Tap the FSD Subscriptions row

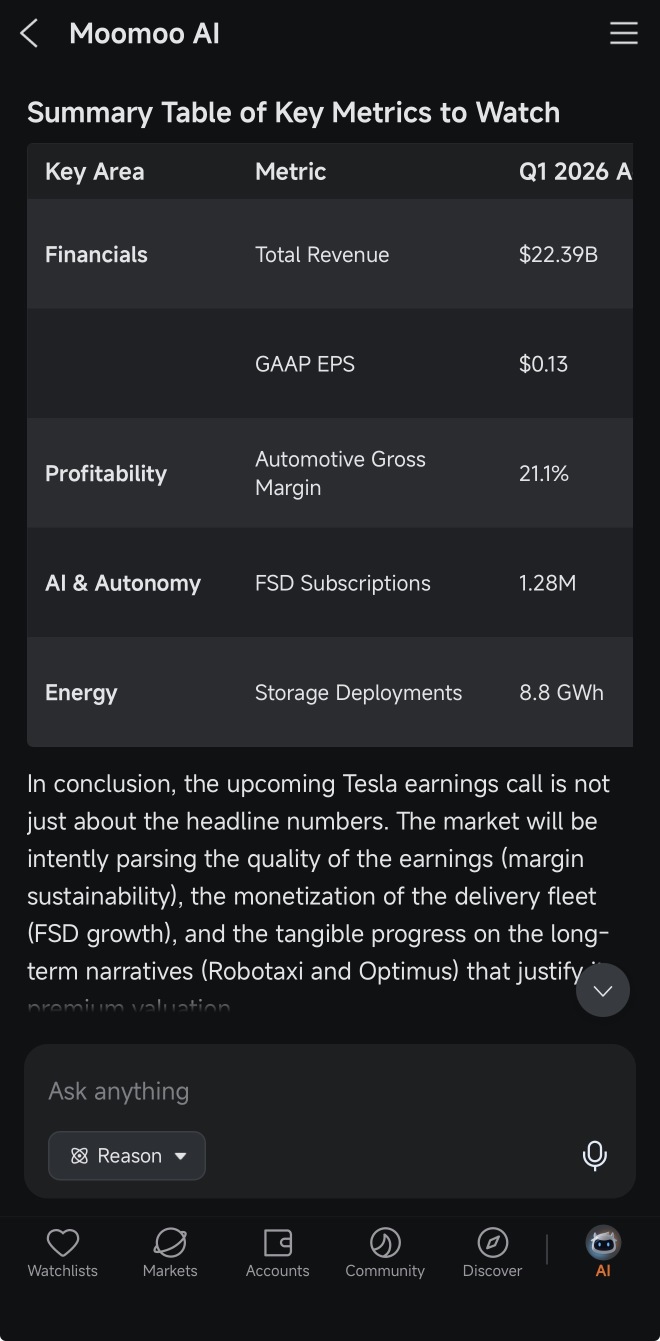tap(330, 583)
